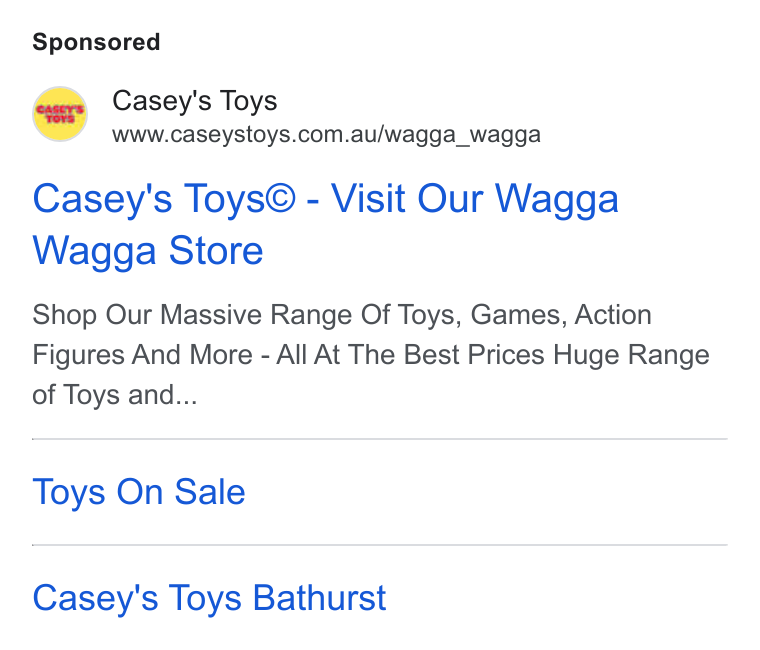Open the Casey's Toys Bathurst sitelink
Image resolution: width=760 pixels, height=650 pixels.
[209, 598]
